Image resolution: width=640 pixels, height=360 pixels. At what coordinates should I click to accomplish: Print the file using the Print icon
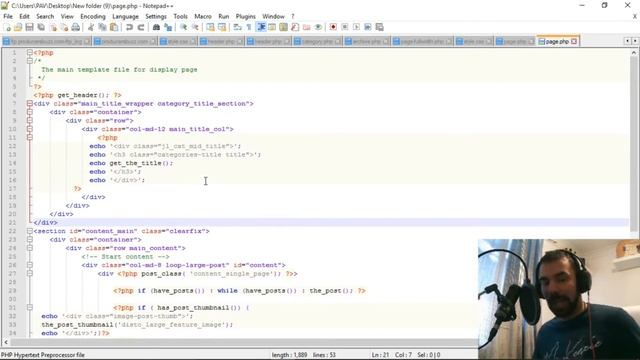76,27
